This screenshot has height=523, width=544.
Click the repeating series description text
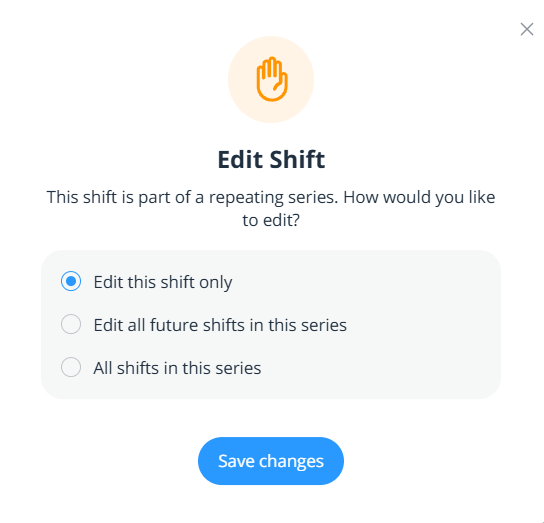pos(271,208)
